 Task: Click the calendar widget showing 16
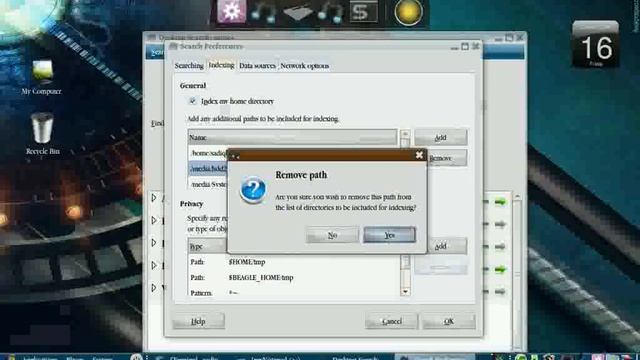point(596,44)
